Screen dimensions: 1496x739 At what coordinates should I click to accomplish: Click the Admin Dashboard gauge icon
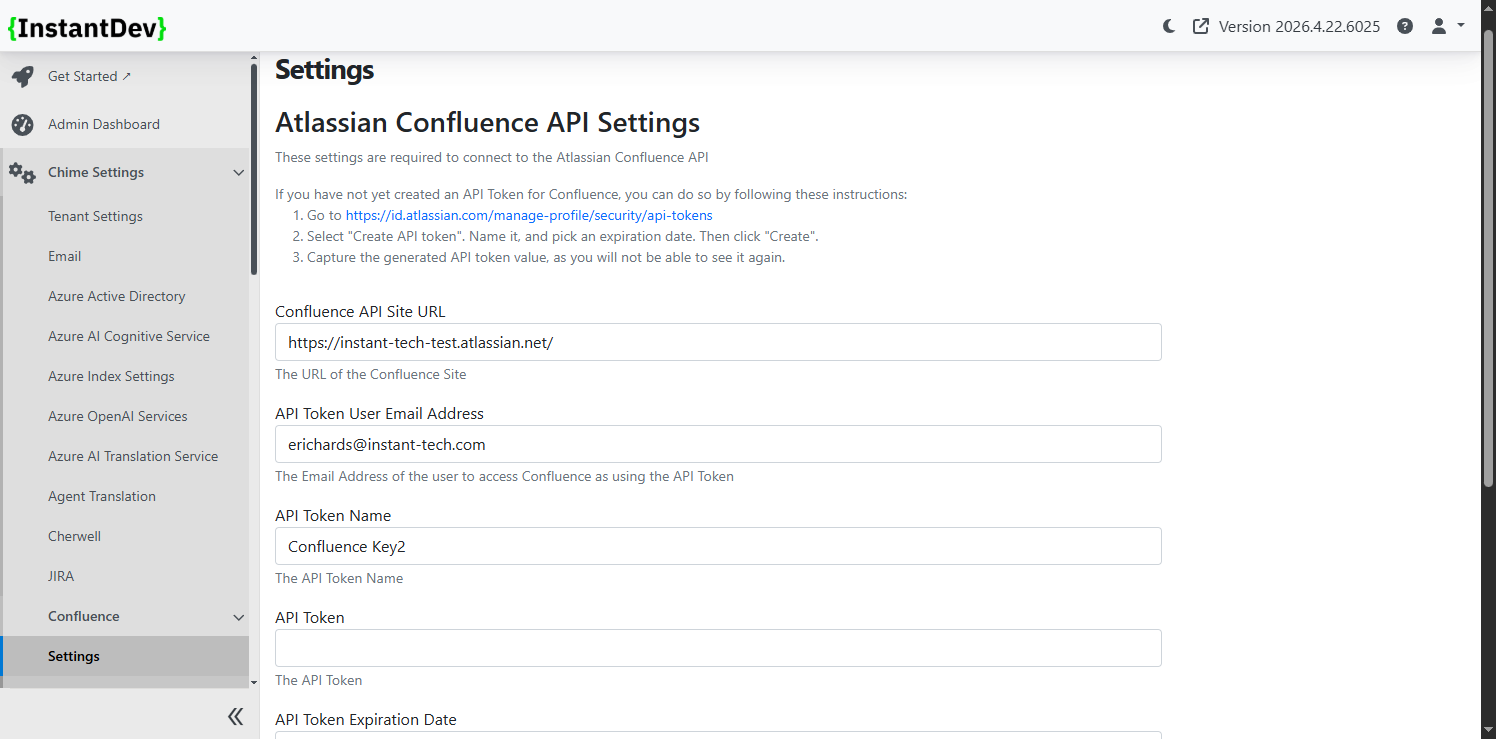(22, 124)
